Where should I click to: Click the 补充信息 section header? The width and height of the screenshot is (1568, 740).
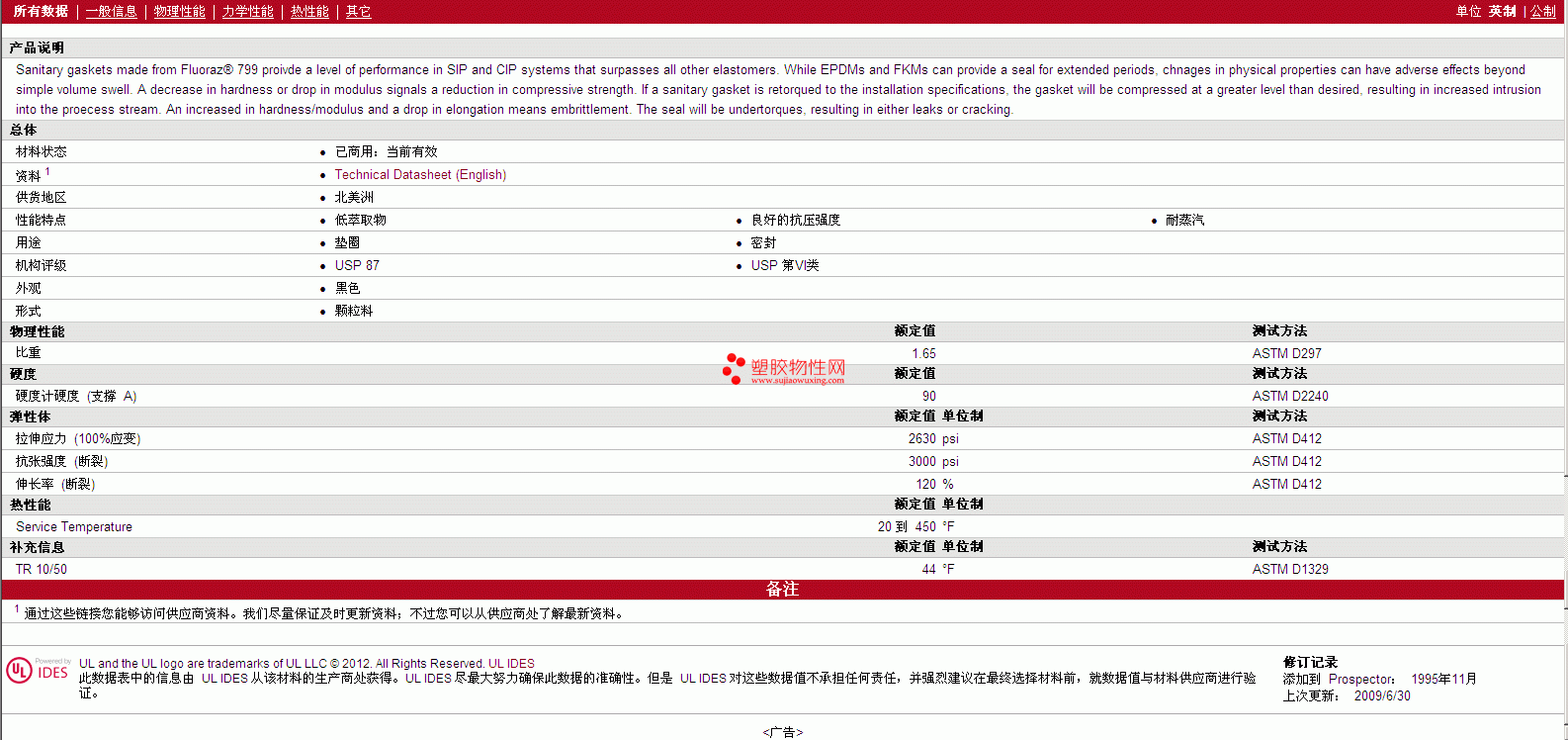[37, 547]
